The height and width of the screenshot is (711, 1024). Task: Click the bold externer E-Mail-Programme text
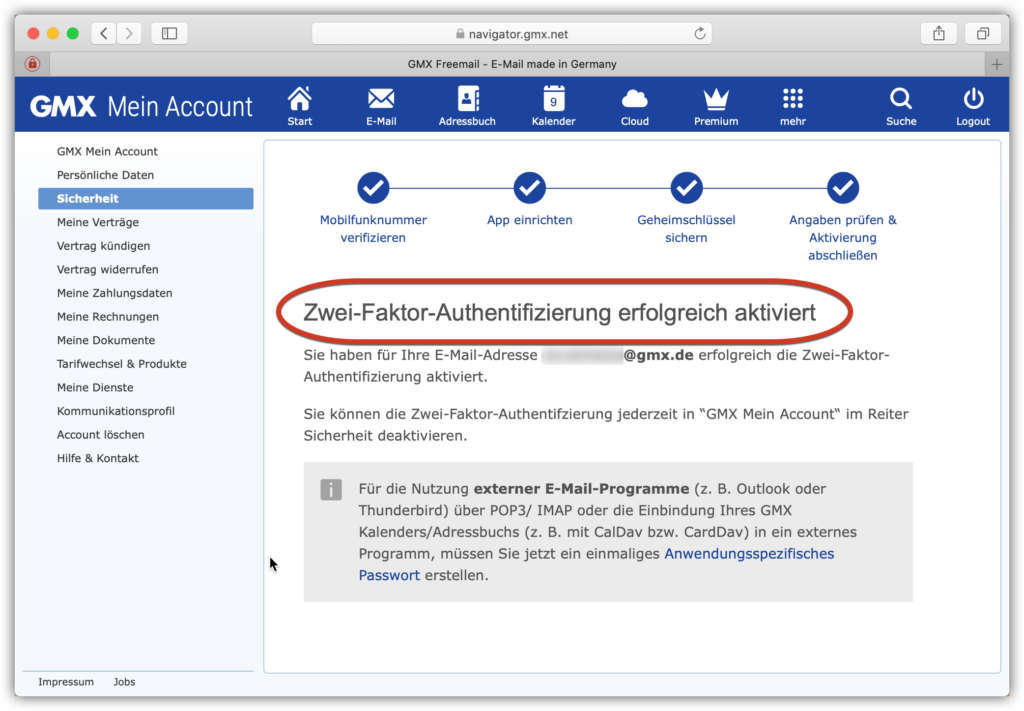[x=581, y=489]
